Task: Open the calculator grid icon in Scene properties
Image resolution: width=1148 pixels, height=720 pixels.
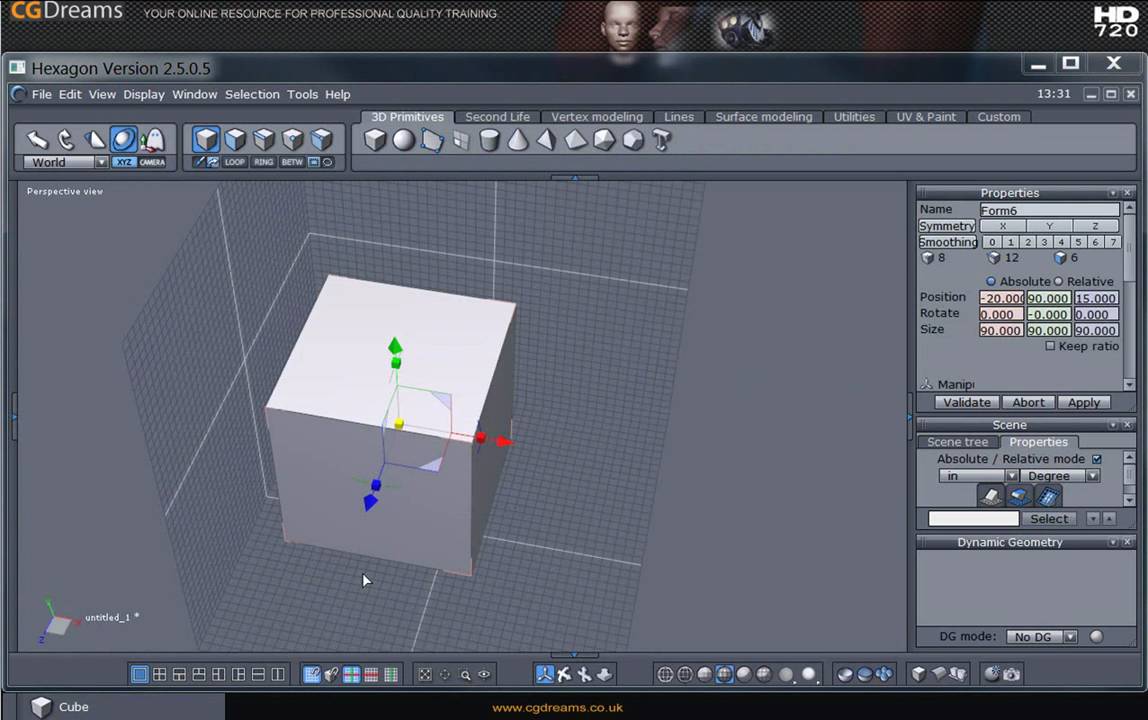Action: 1047,497
